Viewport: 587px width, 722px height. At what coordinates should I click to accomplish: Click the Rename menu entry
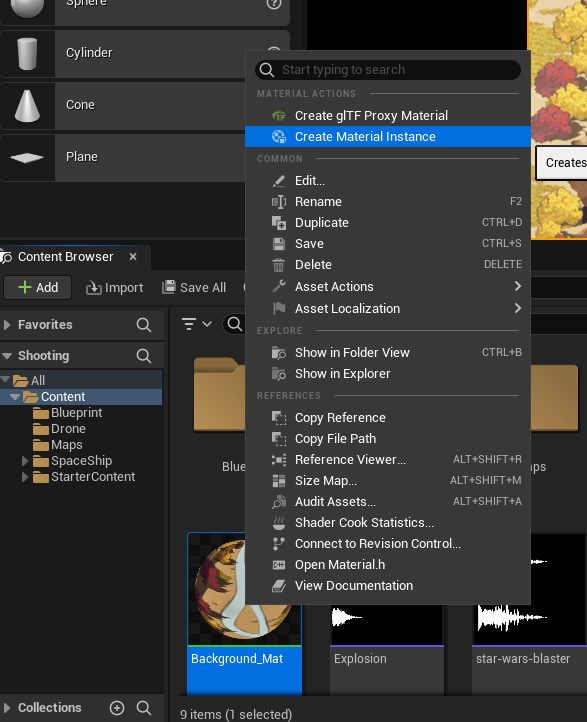[388, 202]
